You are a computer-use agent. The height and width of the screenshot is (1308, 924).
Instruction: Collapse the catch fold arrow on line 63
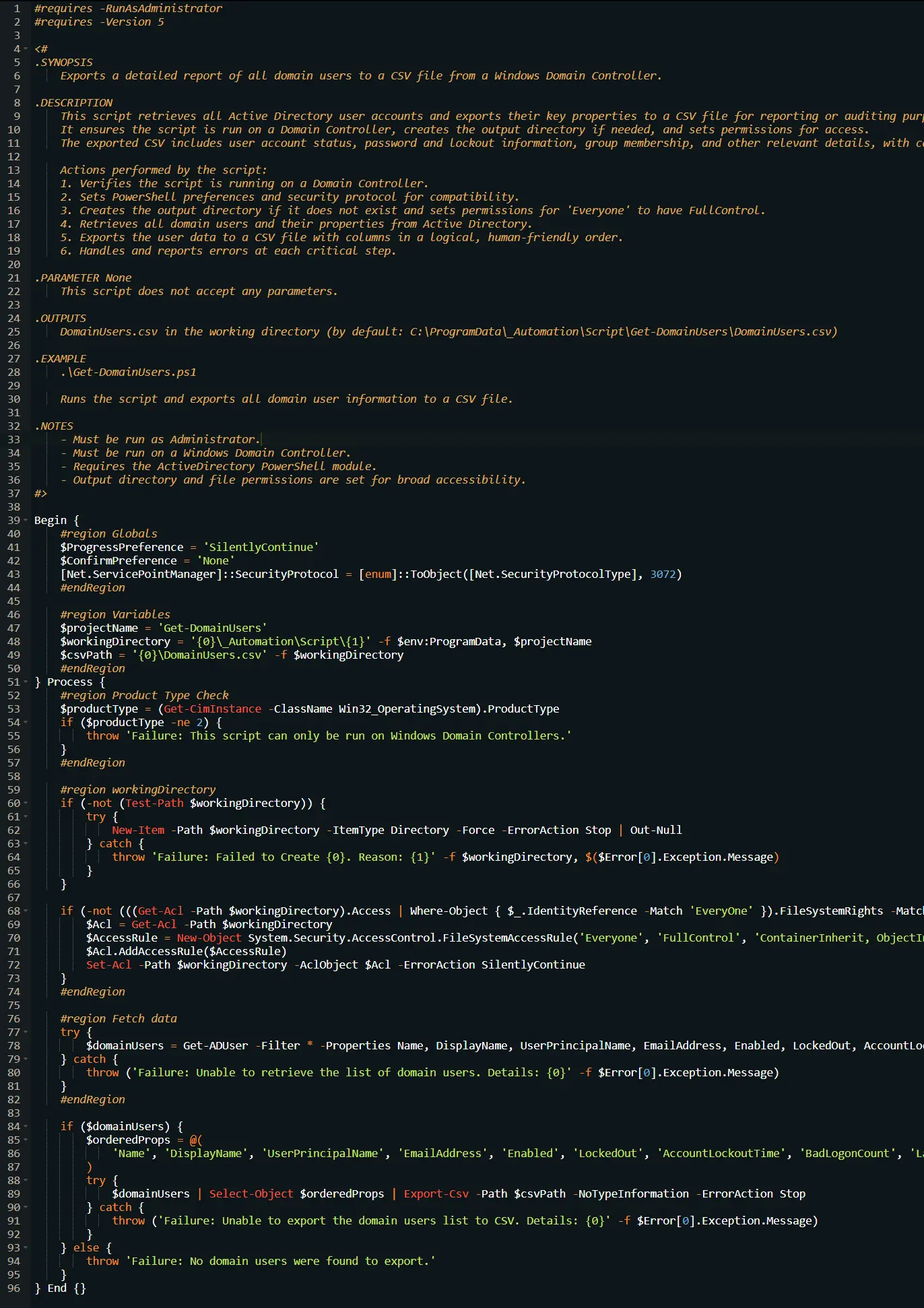(26, 843)
